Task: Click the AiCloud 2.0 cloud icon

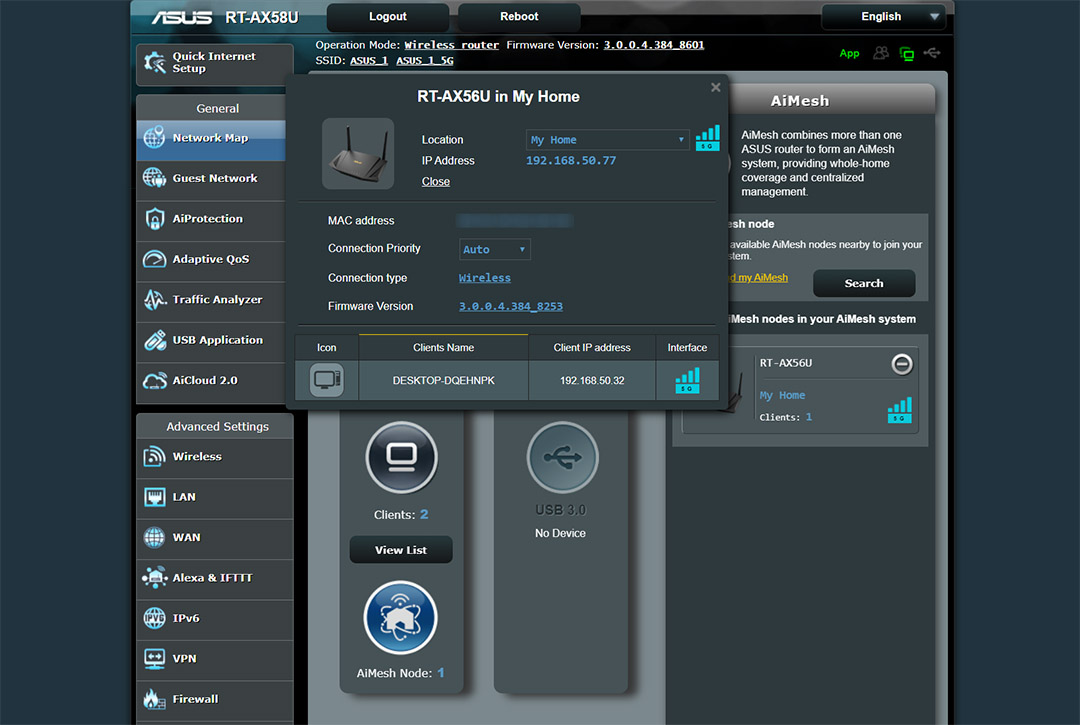Action: [x=154, y=380]
